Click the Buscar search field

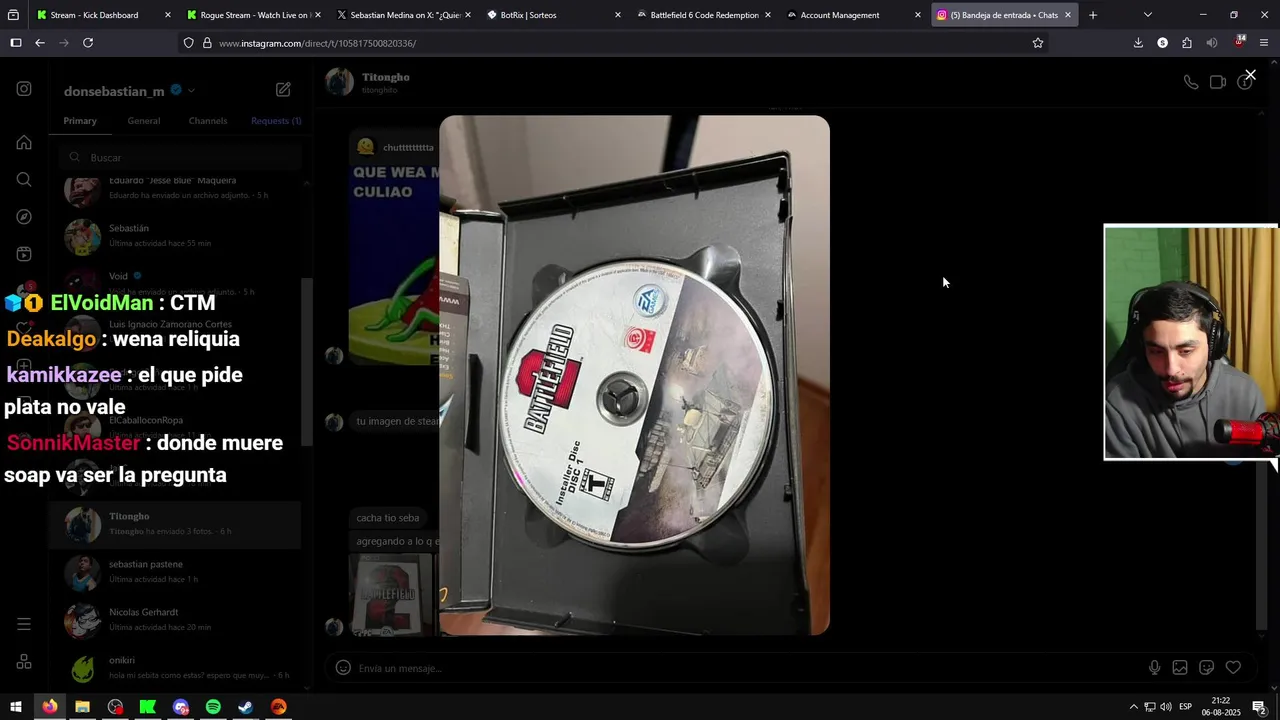point(180,157)
